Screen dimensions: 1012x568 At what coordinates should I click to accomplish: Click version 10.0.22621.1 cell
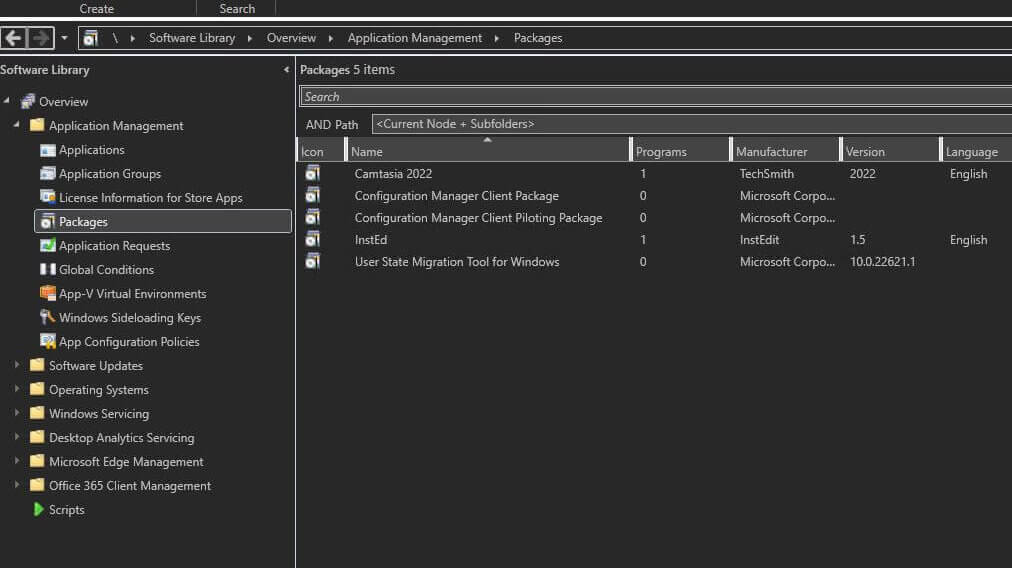click(882, 261)
